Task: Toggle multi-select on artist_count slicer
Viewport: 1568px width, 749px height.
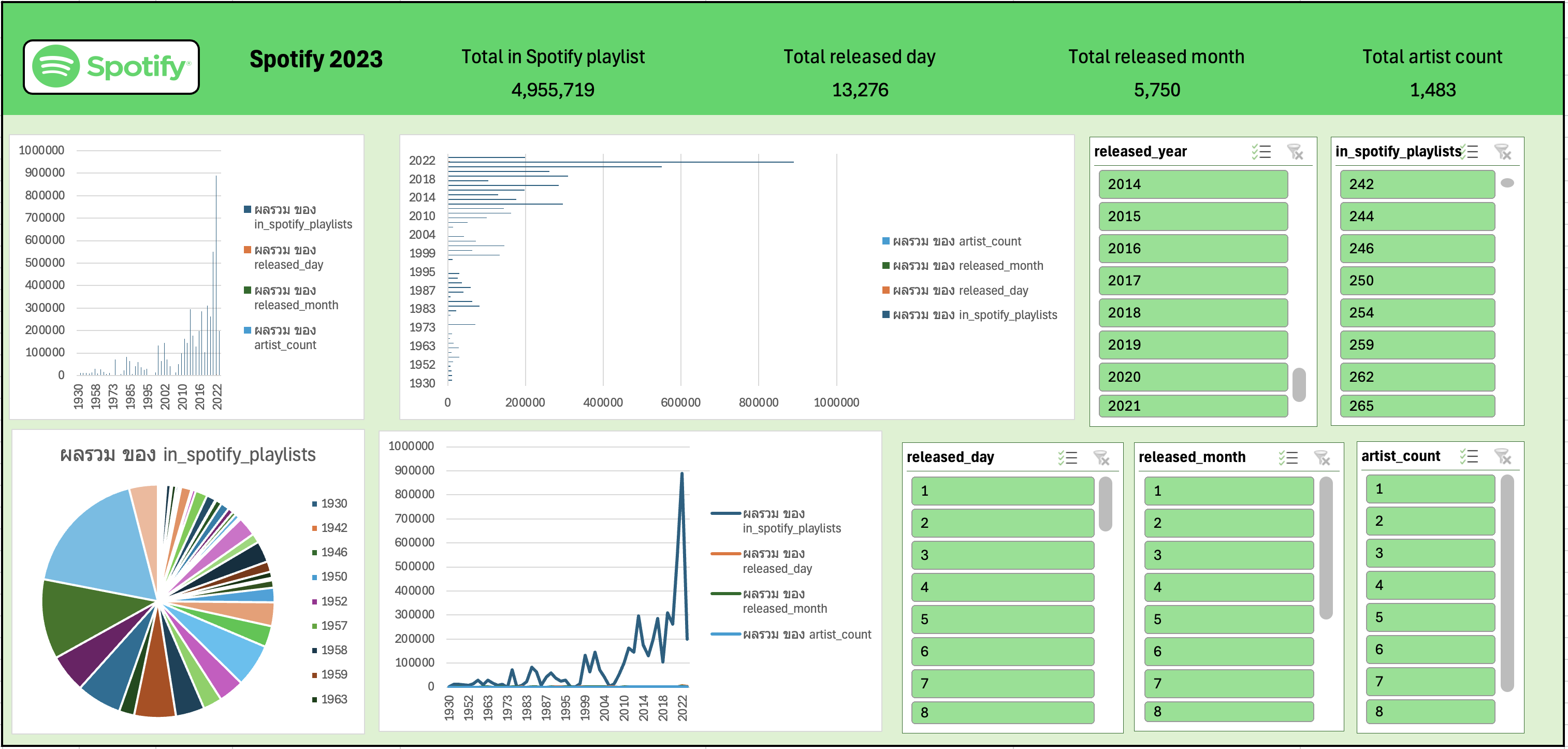Action: [x=1469, y=457]
